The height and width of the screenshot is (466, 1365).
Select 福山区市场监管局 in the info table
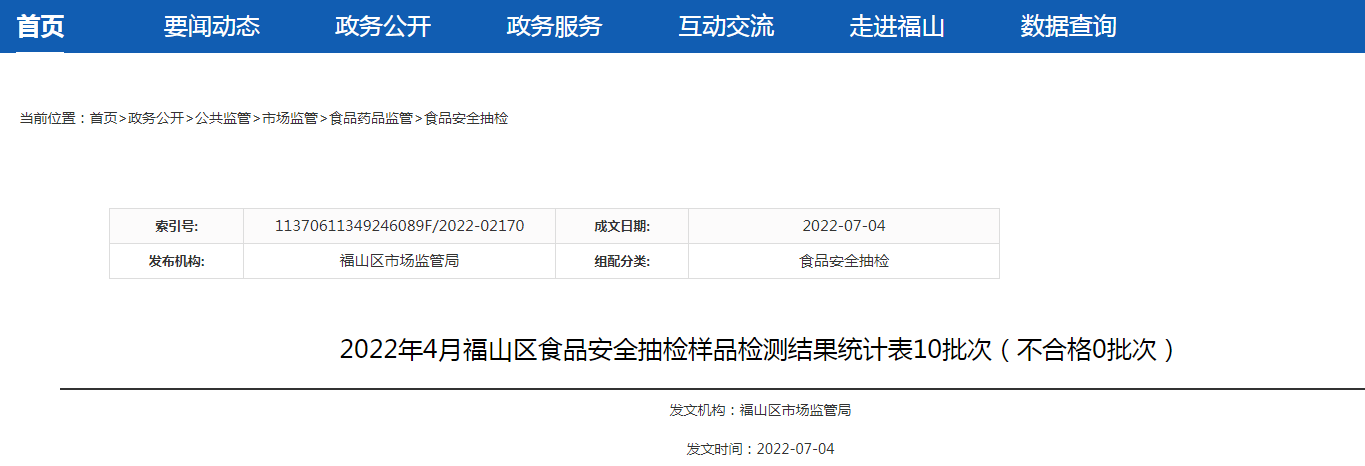pyautogui.click(x=400, y=261)
